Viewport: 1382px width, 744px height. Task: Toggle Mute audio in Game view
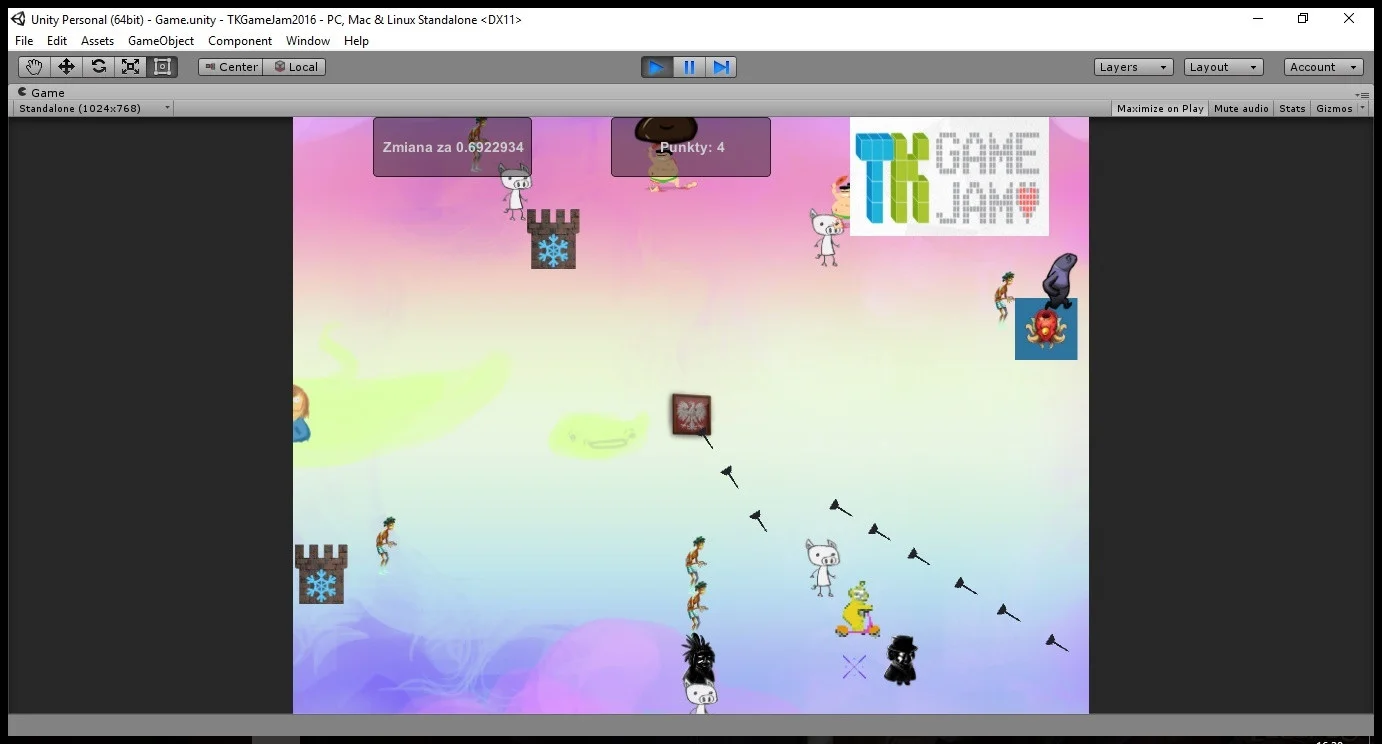(1241, 108)
